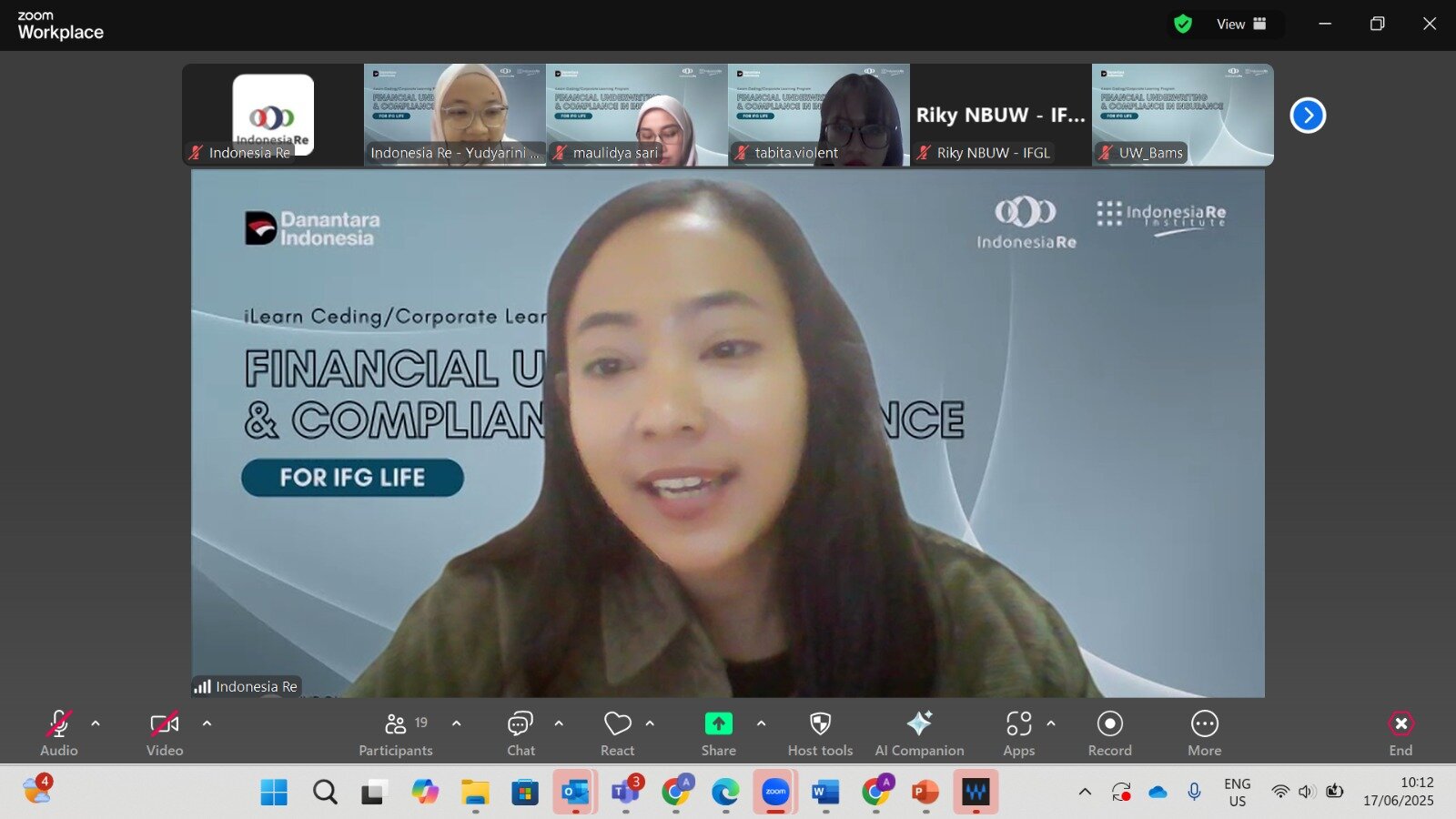The height and width of the screenshot is (819, 1456).
Task: Expand Share options caret
Action: [761, 723]
